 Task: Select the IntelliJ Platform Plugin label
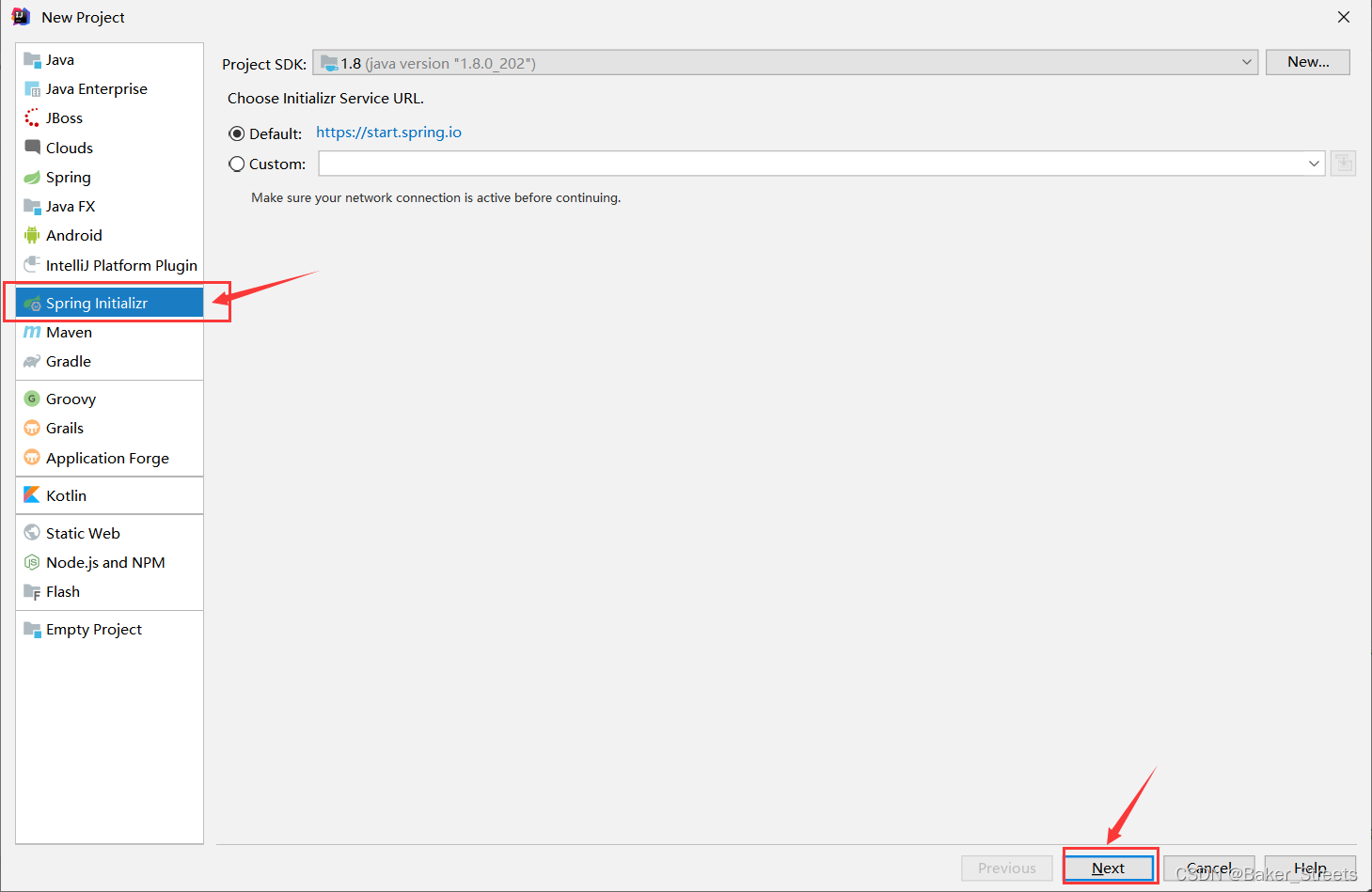click(x=121, y=266)
